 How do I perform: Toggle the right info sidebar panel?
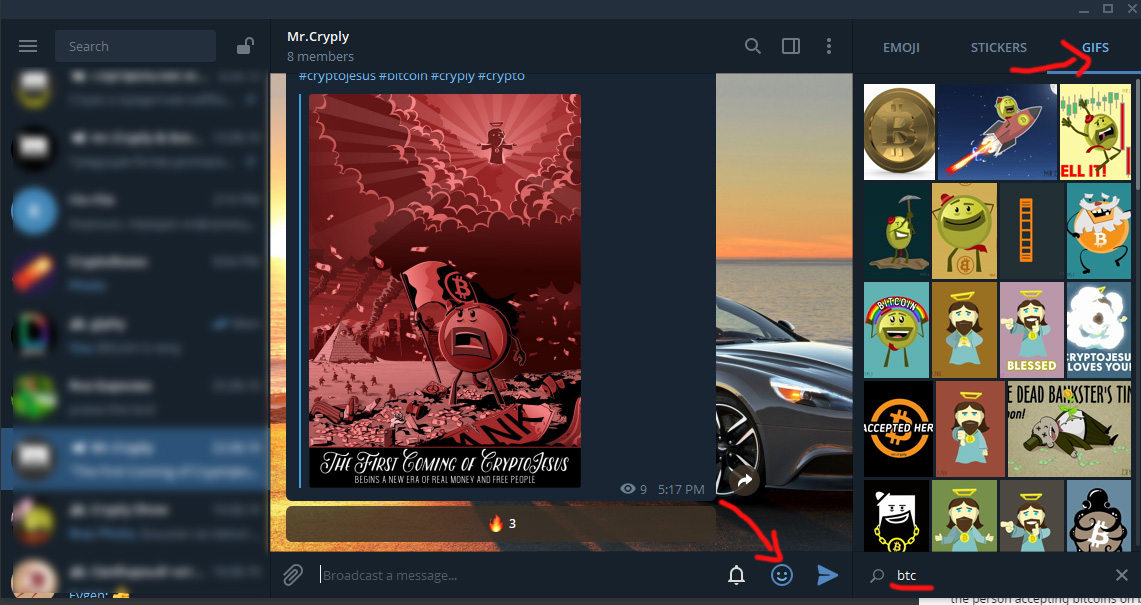click(791, 47)
